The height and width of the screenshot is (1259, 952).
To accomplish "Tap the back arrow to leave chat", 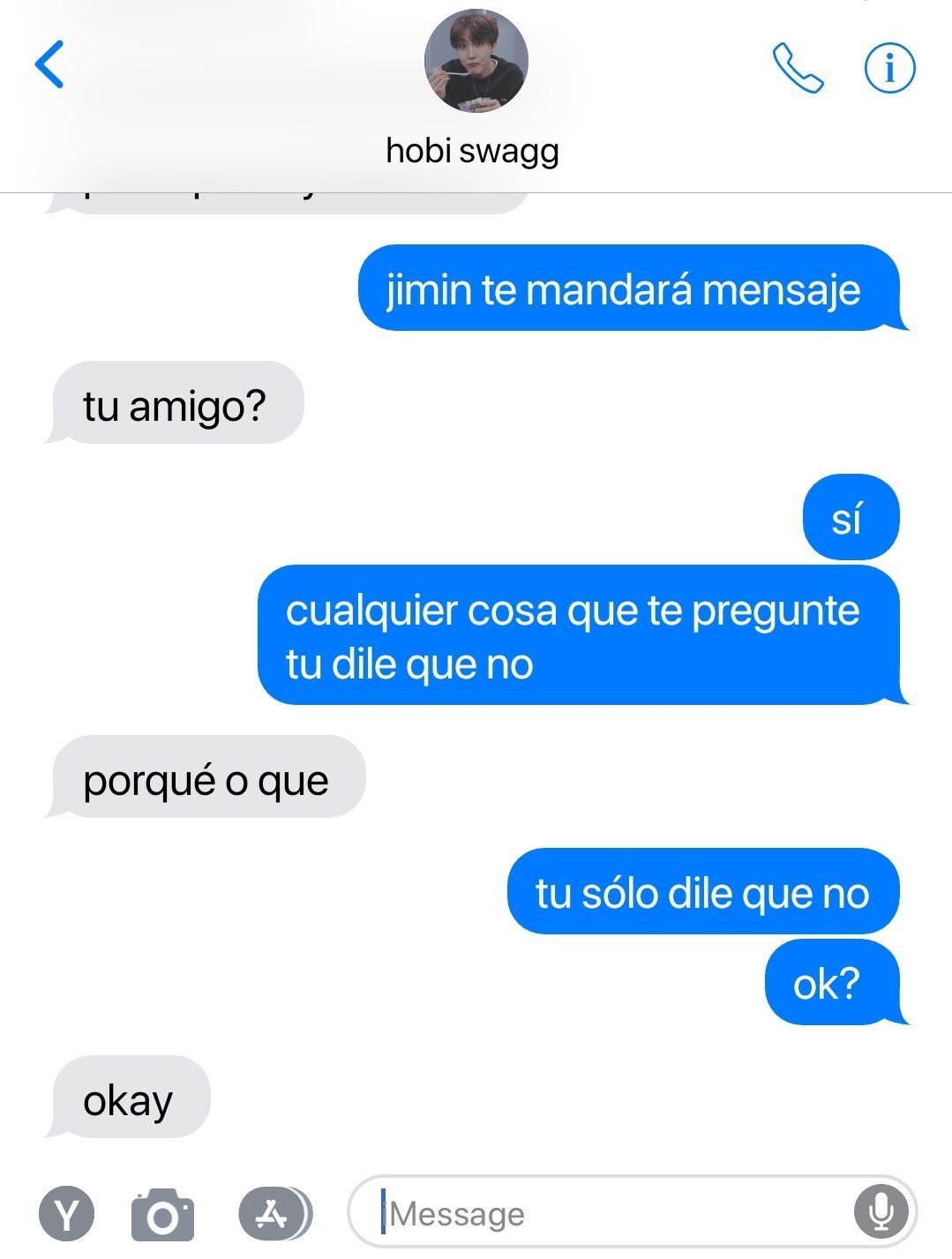I will (x=49, y=64).
